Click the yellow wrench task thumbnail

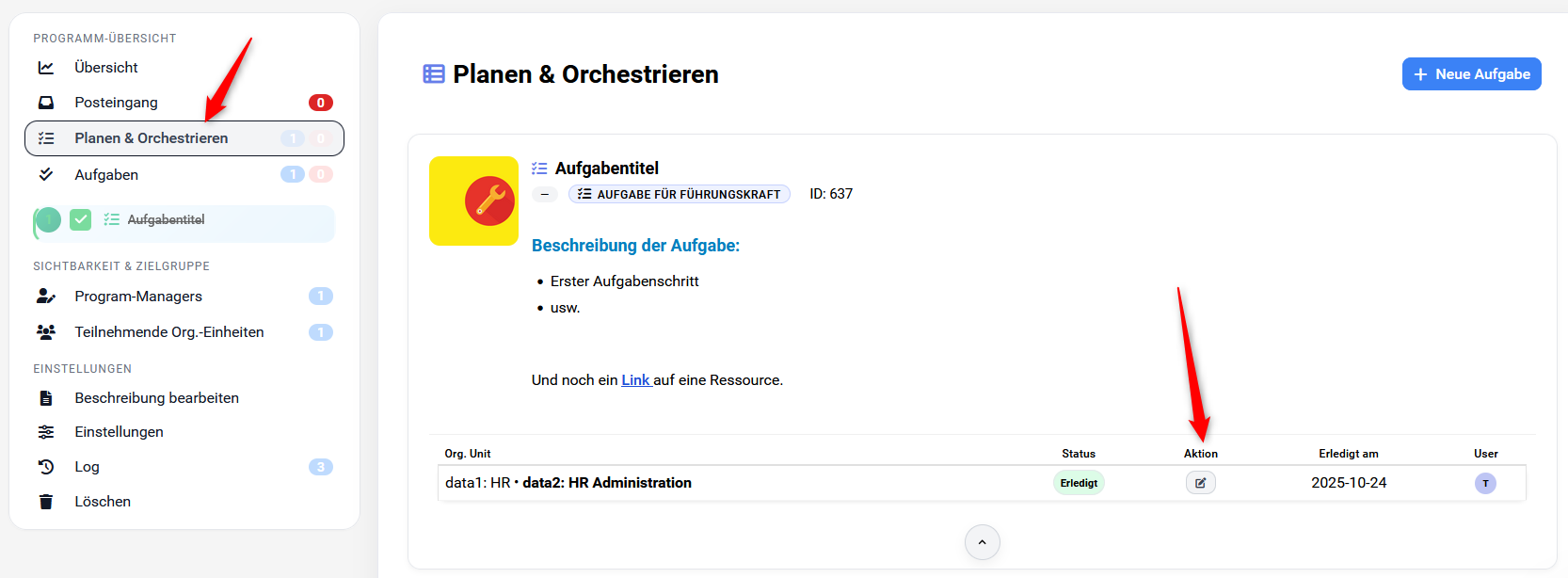473,201
